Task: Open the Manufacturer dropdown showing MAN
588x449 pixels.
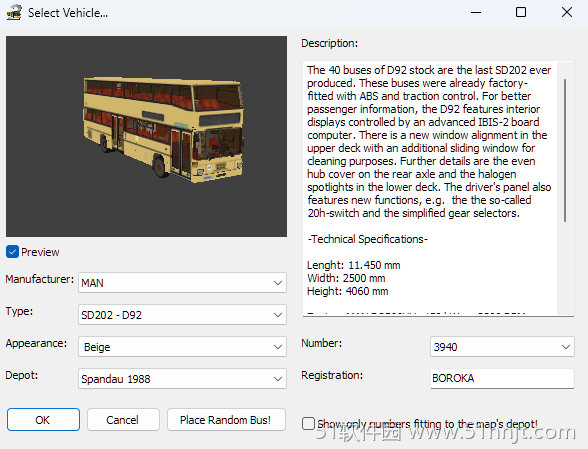Action: coord(182,282)
